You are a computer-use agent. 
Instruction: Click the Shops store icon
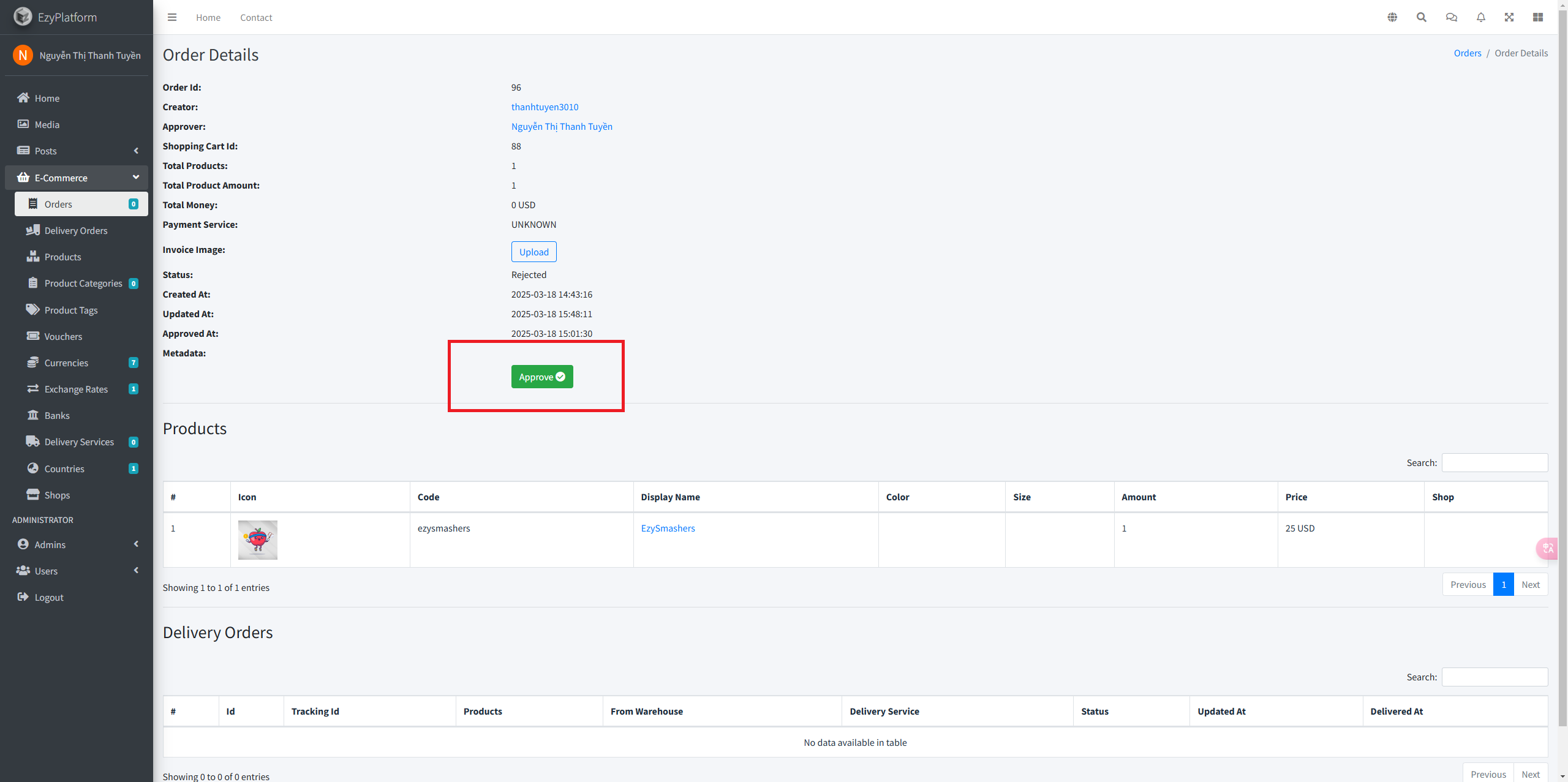click(x=33, y=495)
